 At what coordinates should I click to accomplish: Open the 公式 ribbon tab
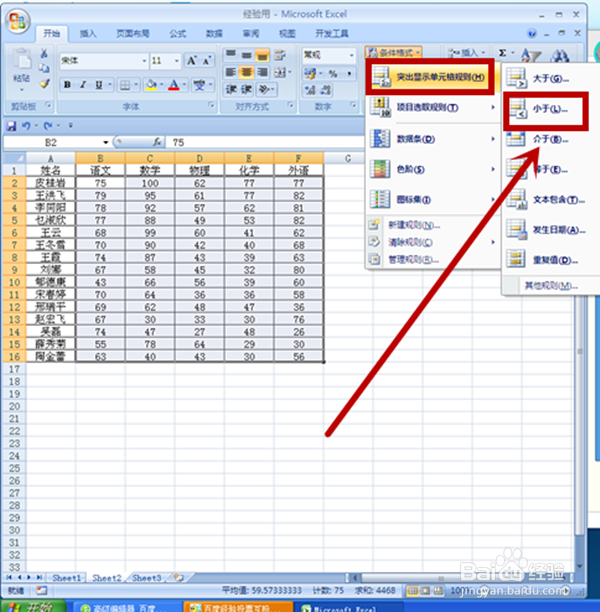pos(178,34)
